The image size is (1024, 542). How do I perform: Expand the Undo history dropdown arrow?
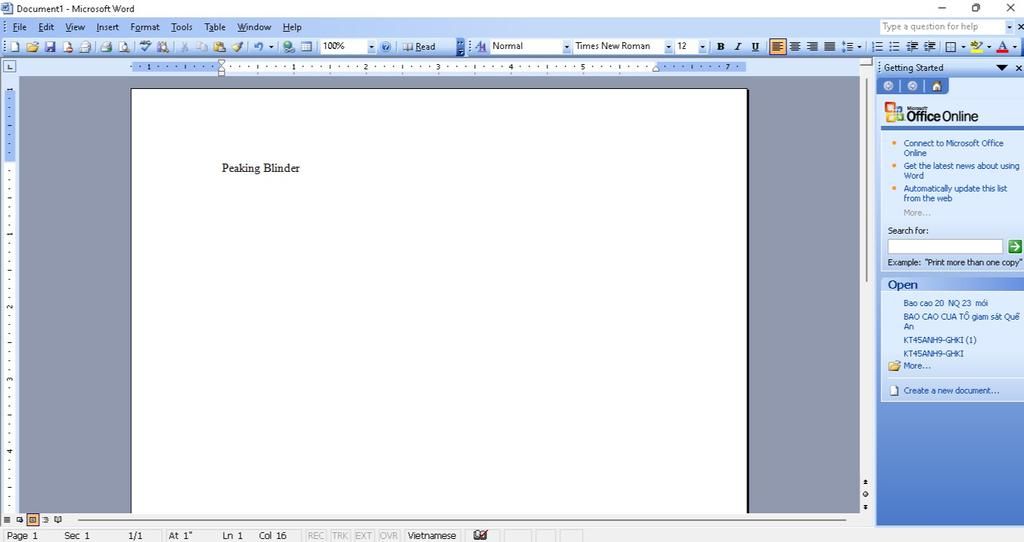pos(270,46)
